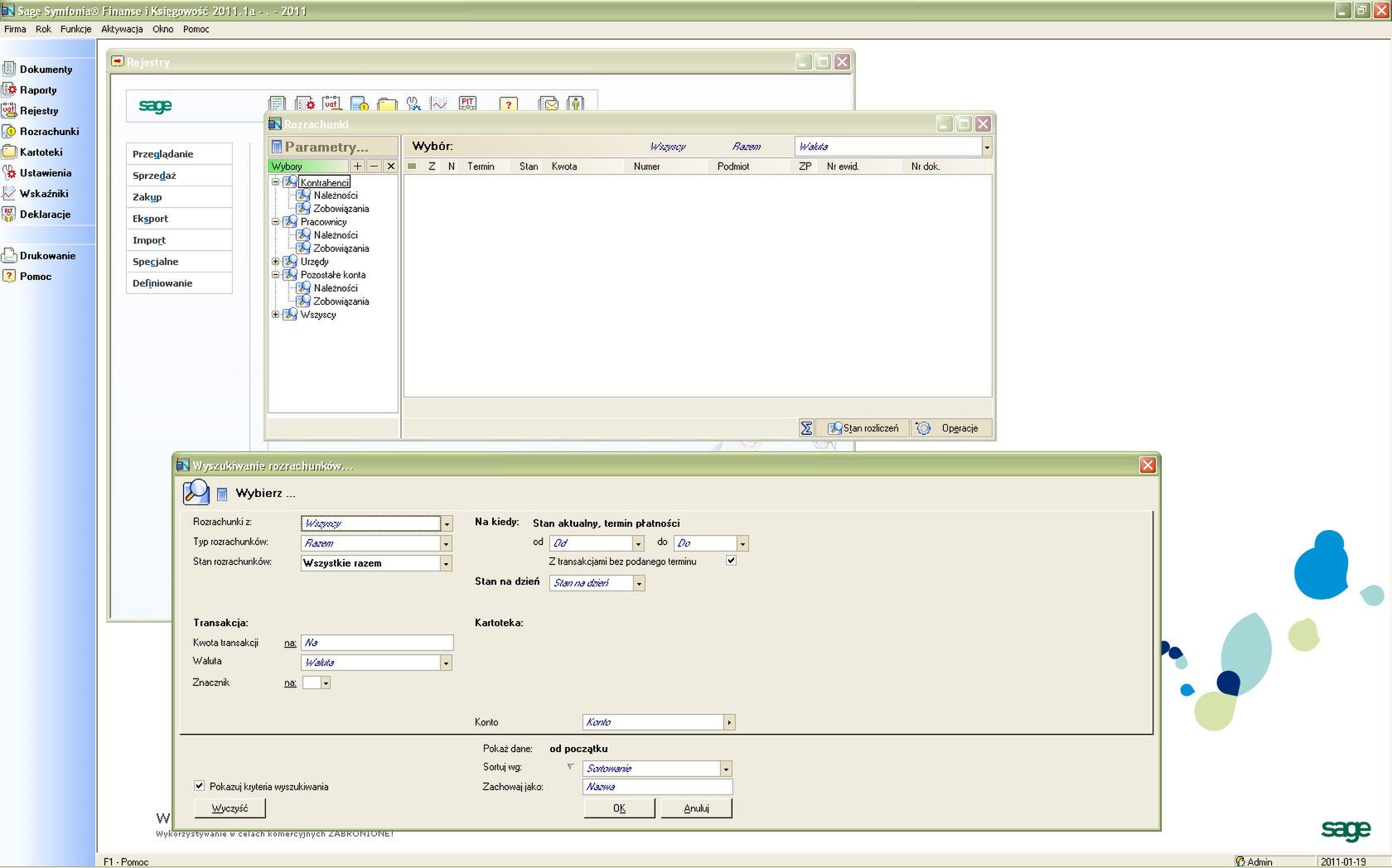Viewport: 1392px width, 868px height.
Task: Open the Rozrachunki z dropdown
Action: 447,523
